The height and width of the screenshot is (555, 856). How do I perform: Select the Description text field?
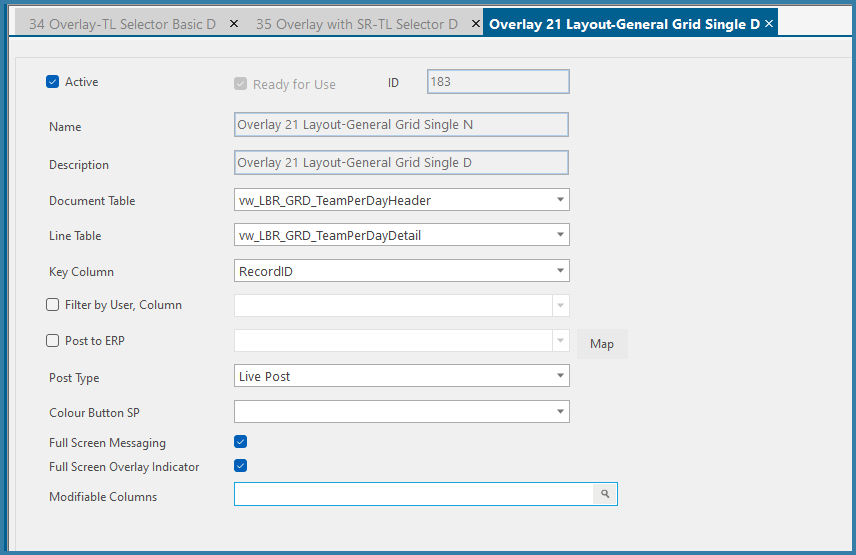[401, 163]
